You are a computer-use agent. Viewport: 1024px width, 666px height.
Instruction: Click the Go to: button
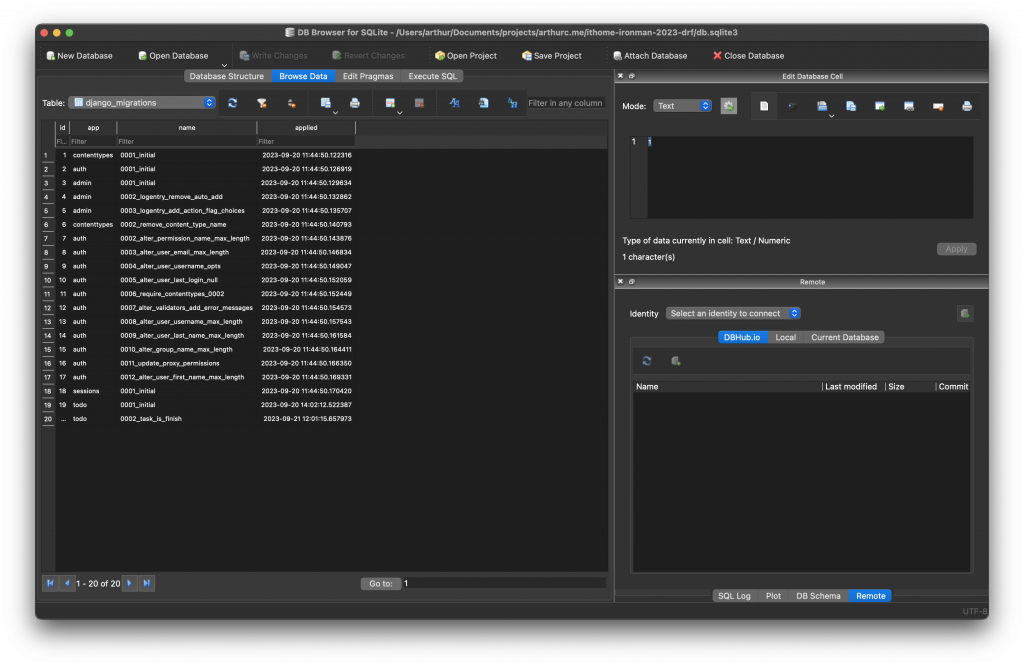pos(381,584)
